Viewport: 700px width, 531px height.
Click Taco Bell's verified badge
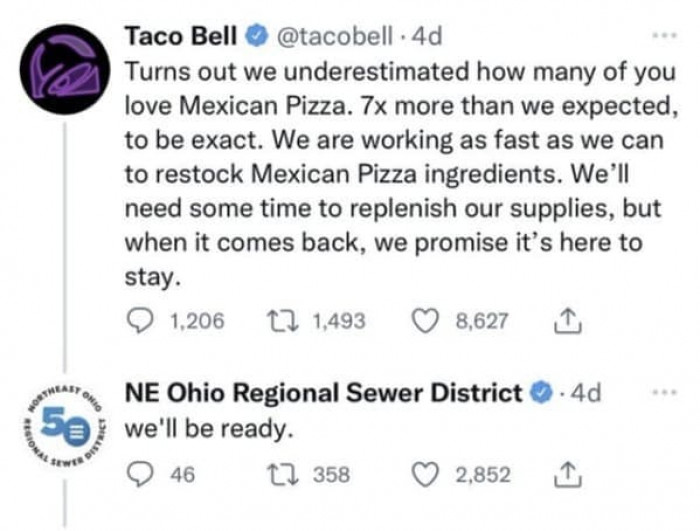pos(254,37)
